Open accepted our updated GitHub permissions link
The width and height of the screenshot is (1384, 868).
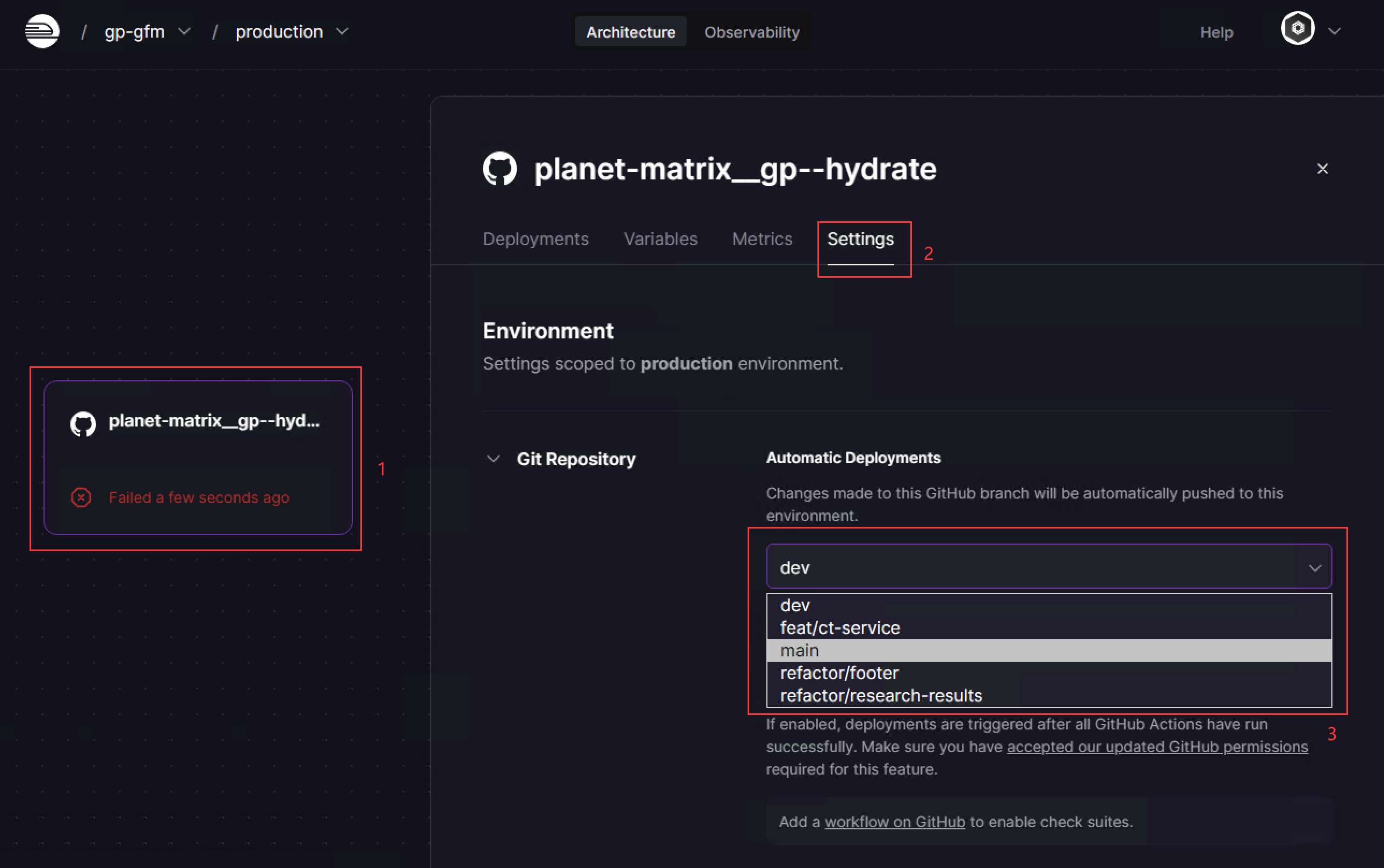point(1157,747)
